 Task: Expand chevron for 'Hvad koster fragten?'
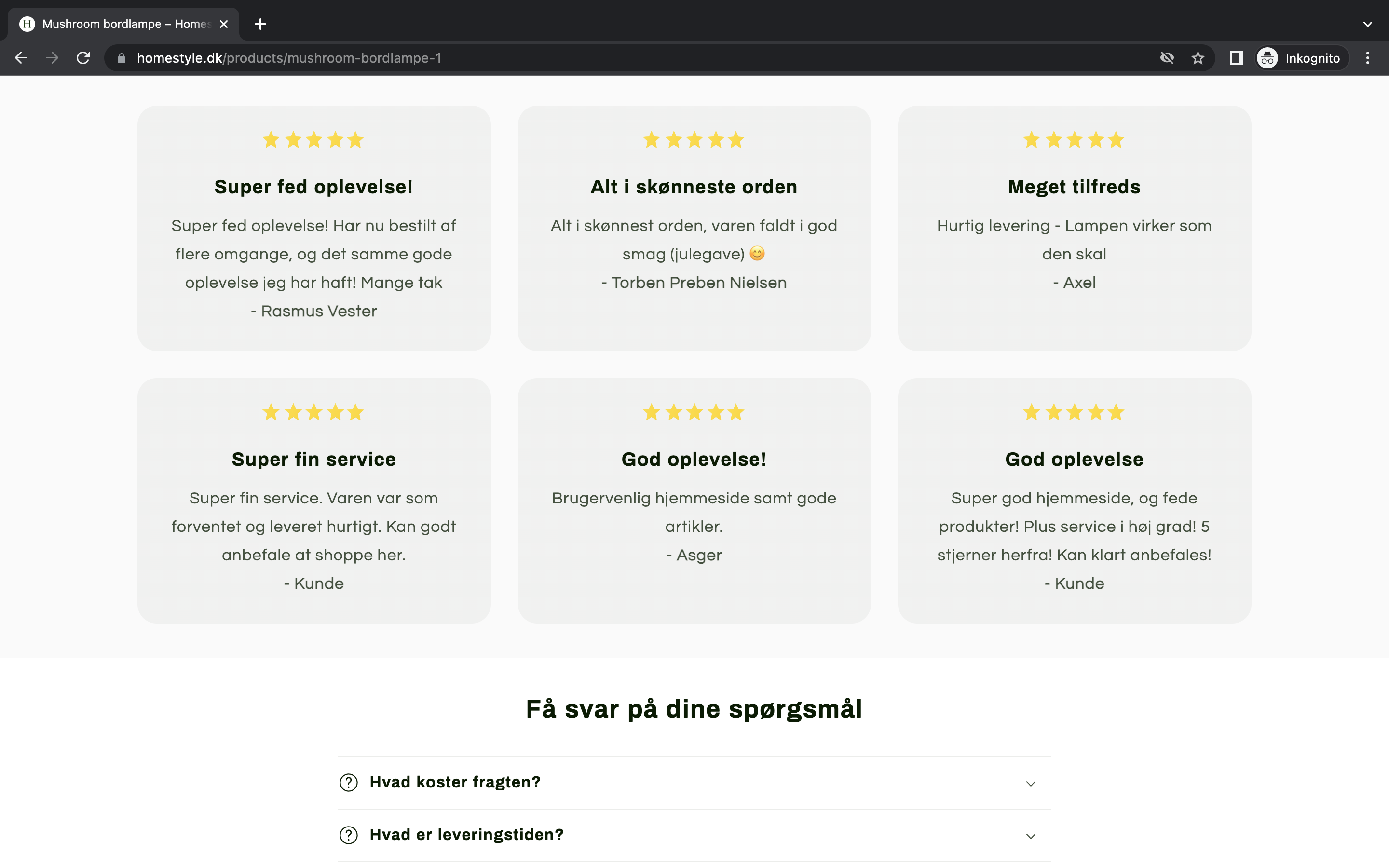pyautogui.click(x=1030, y=784)
